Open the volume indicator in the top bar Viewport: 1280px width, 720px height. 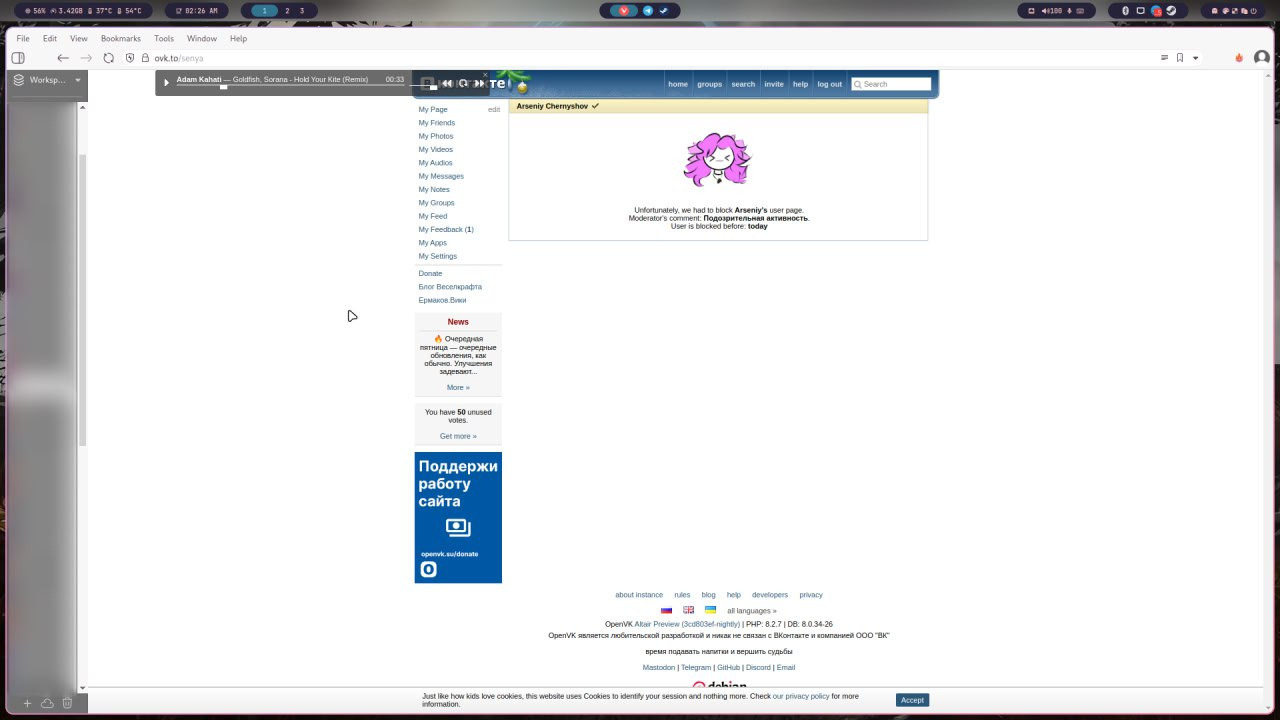tap(1051, 11)
